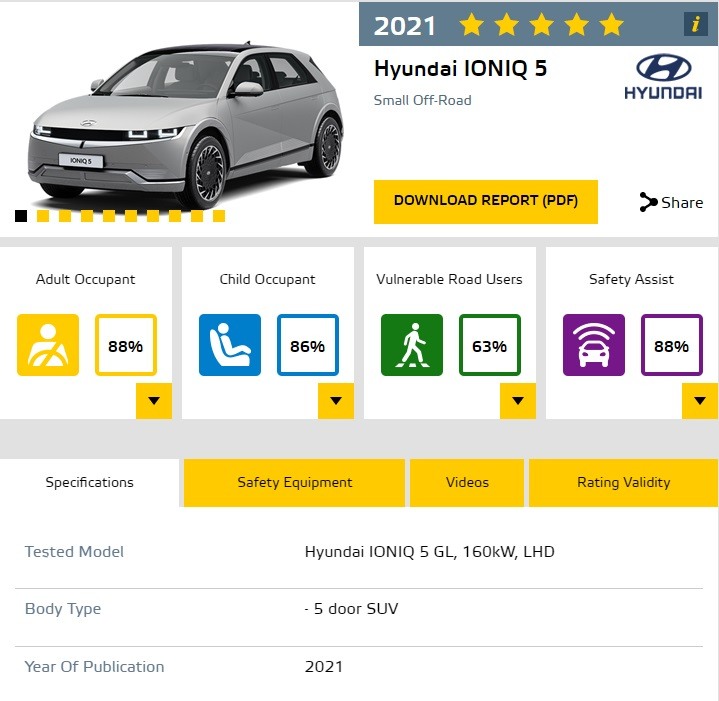Viewport: 719px width, 701px height.
Task: Select the last carousel image dot
Action: [x=219, y=216]
